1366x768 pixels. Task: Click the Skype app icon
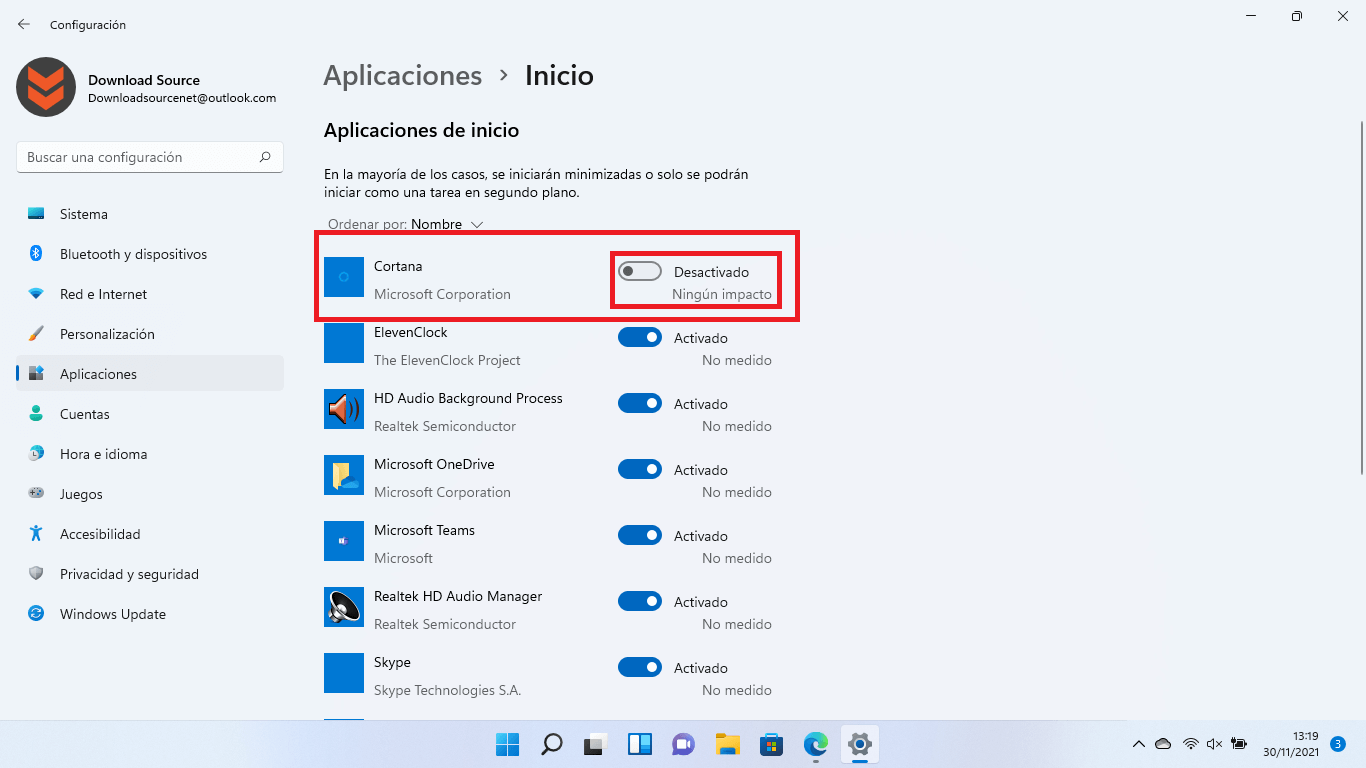point(344,673)
